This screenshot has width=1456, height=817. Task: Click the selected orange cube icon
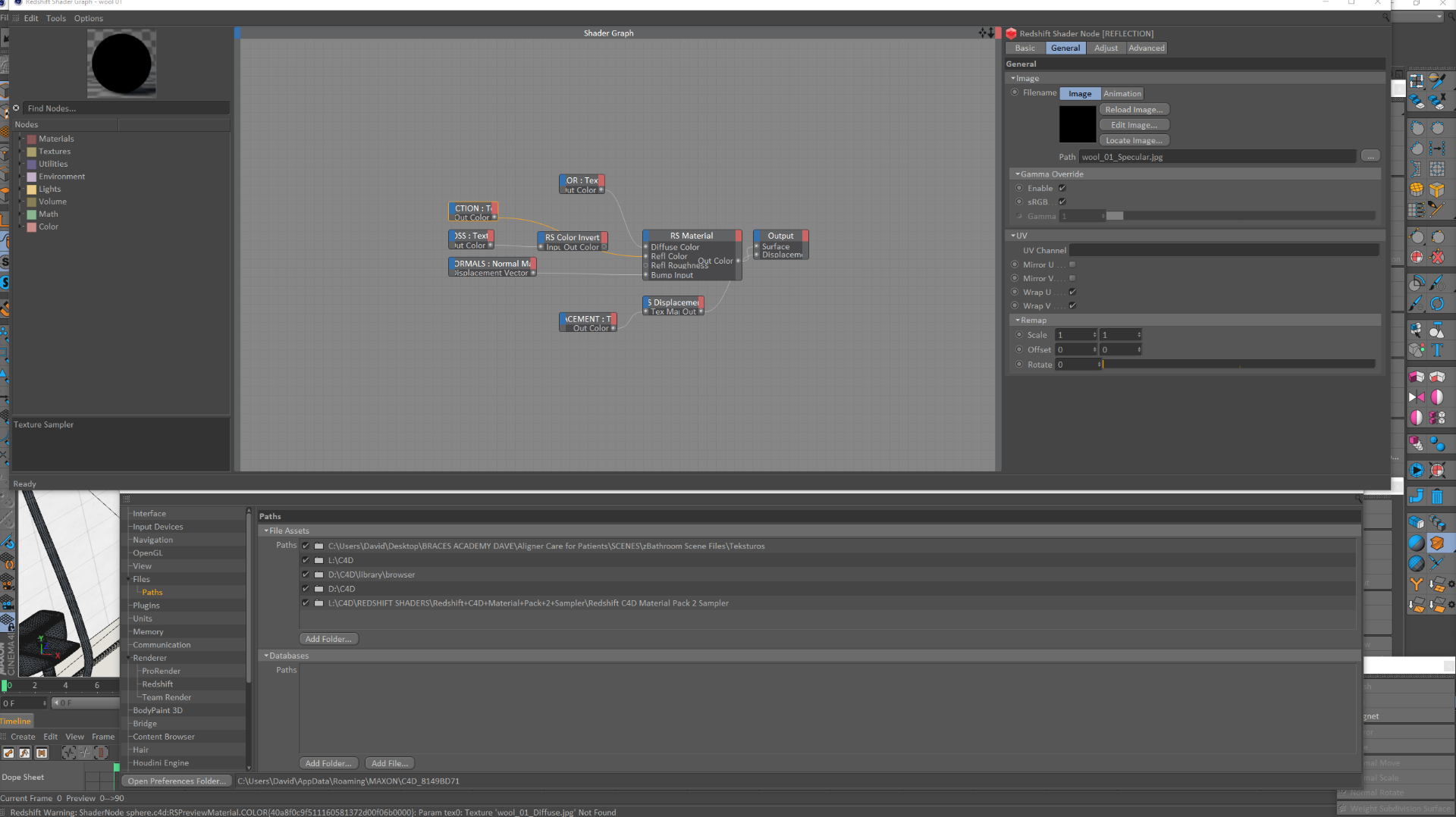pos(1437,543)
